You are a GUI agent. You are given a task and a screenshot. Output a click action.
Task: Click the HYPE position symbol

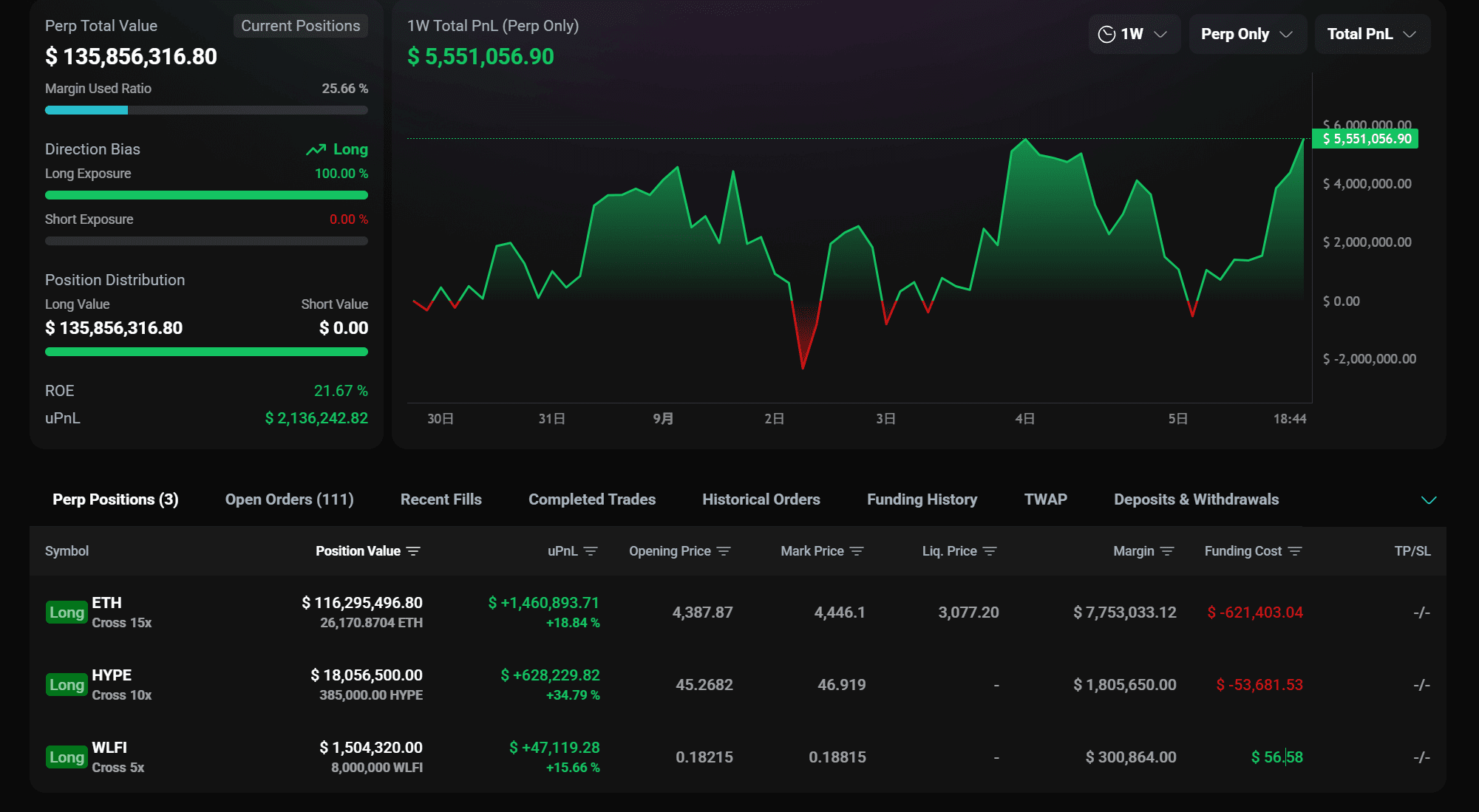112,675
